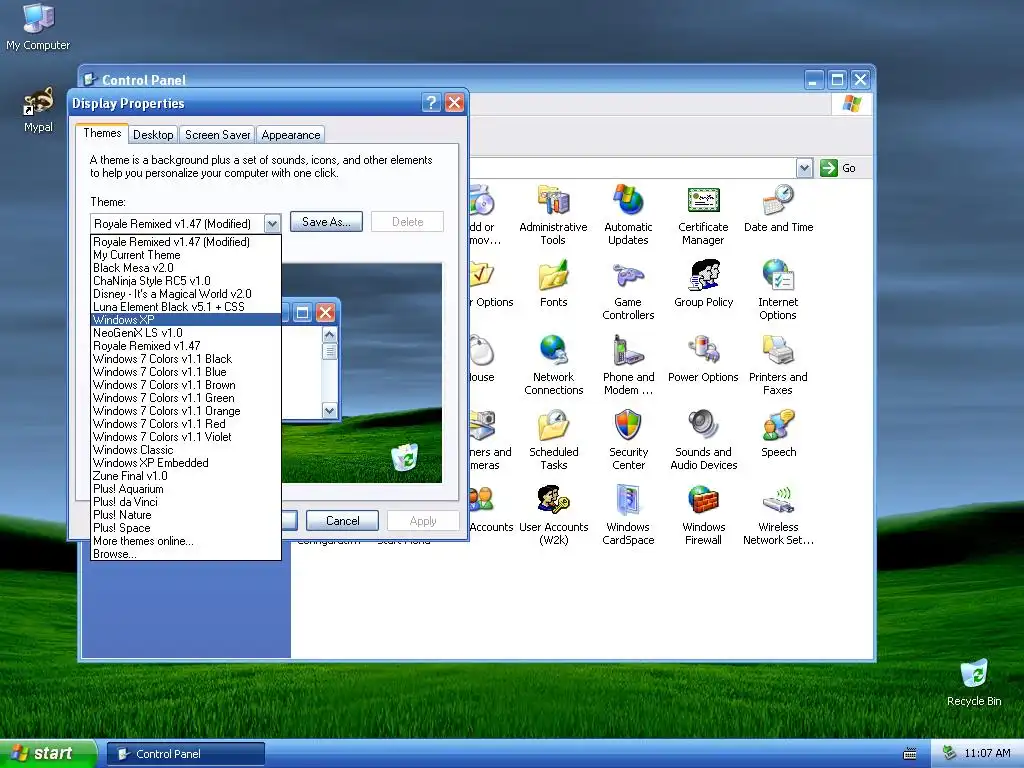The width and height of the screenshot is (1024, 768).
Task: Choose ChaNinja Style RC5 v1.0 theme
Action: point(185,281)
